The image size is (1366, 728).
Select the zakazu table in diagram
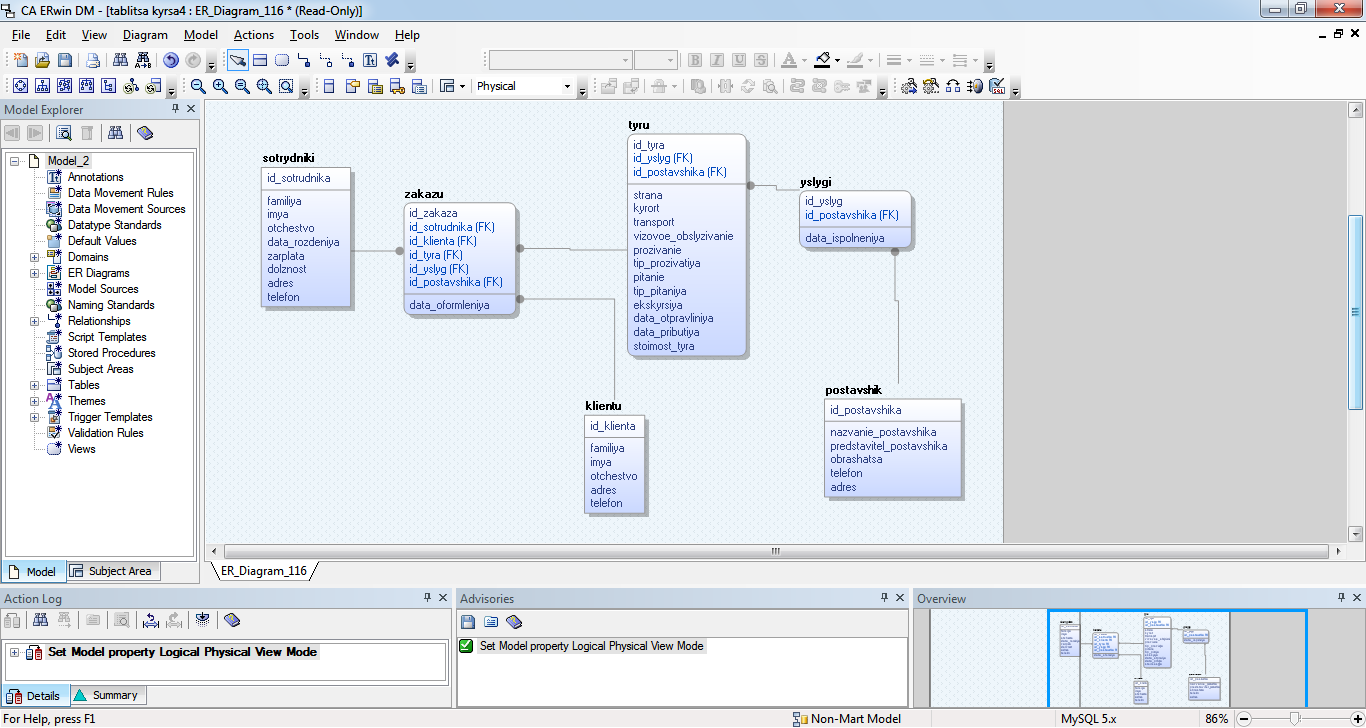click(461, 260)
